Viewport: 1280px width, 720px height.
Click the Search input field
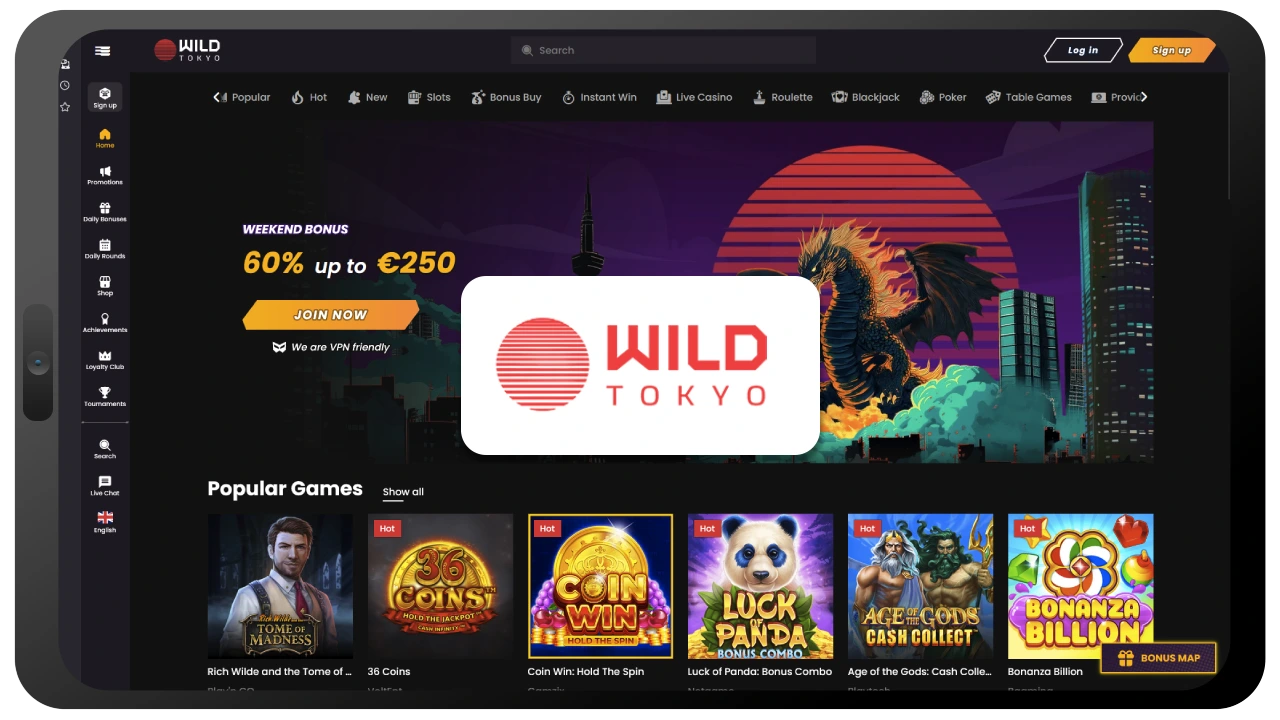click(663, 50)
